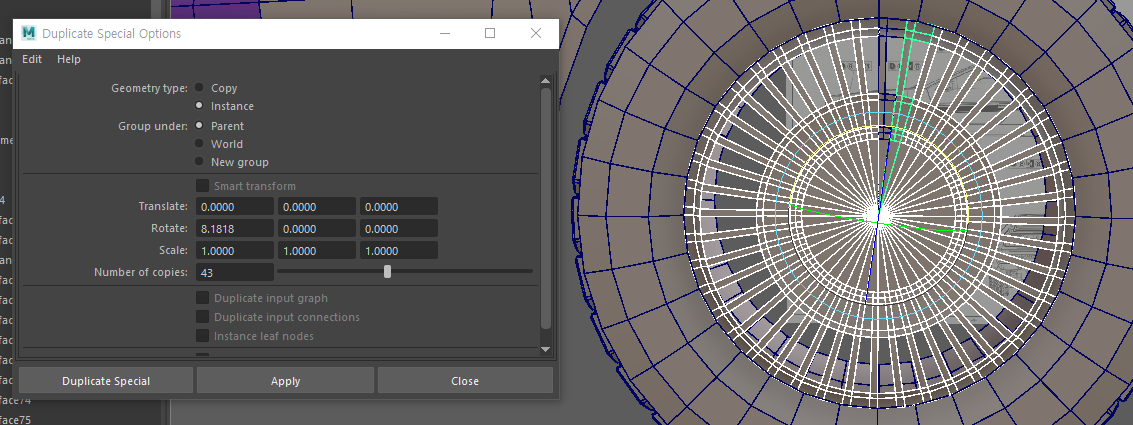Click Rotate Y field

click(x=316, y=228)
